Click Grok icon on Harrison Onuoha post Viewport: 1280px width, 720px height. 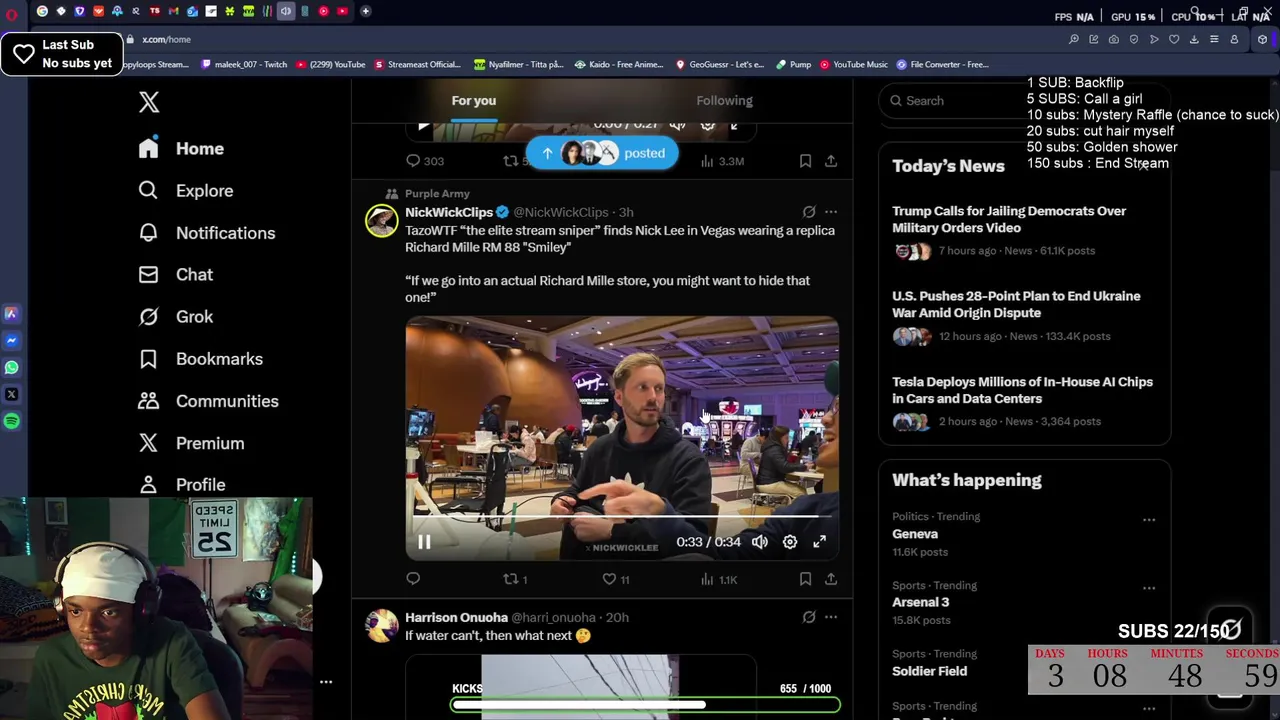809,617
